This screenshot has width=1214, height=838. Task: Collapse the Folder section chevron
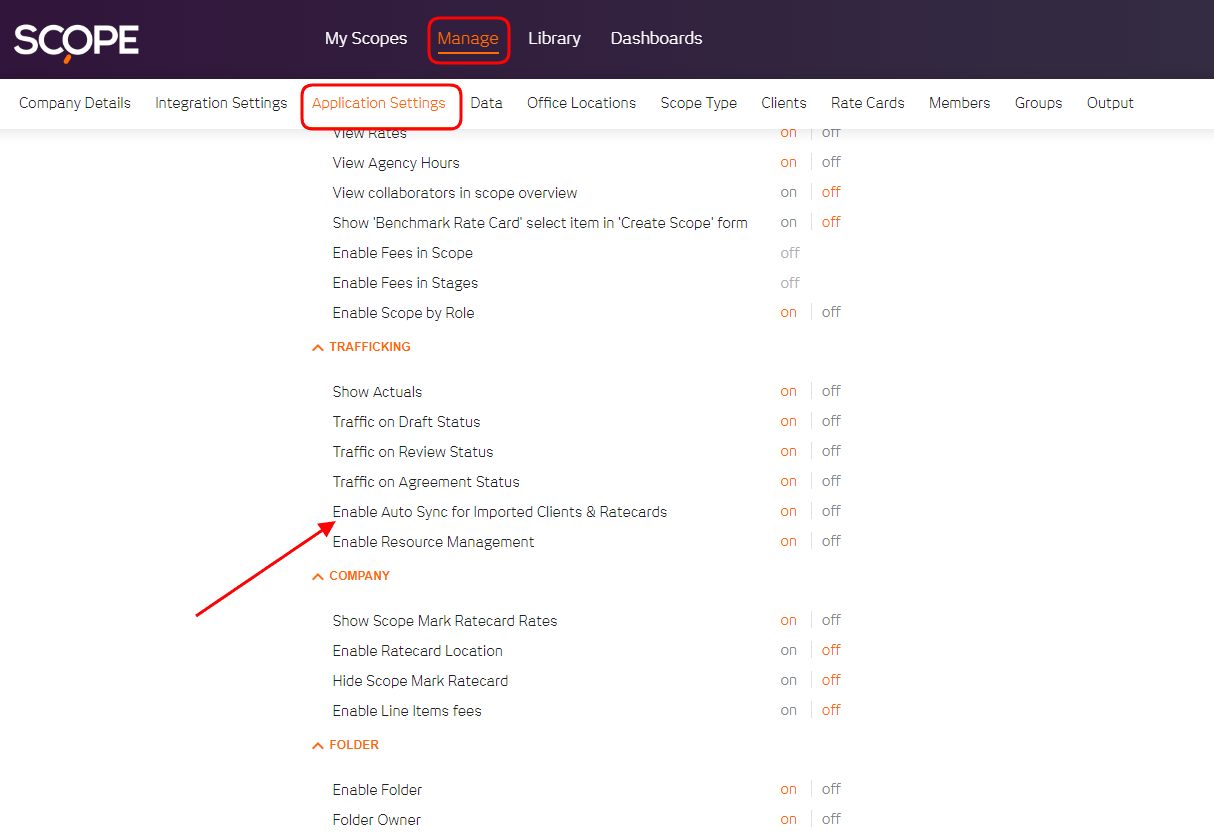(318, 746)
